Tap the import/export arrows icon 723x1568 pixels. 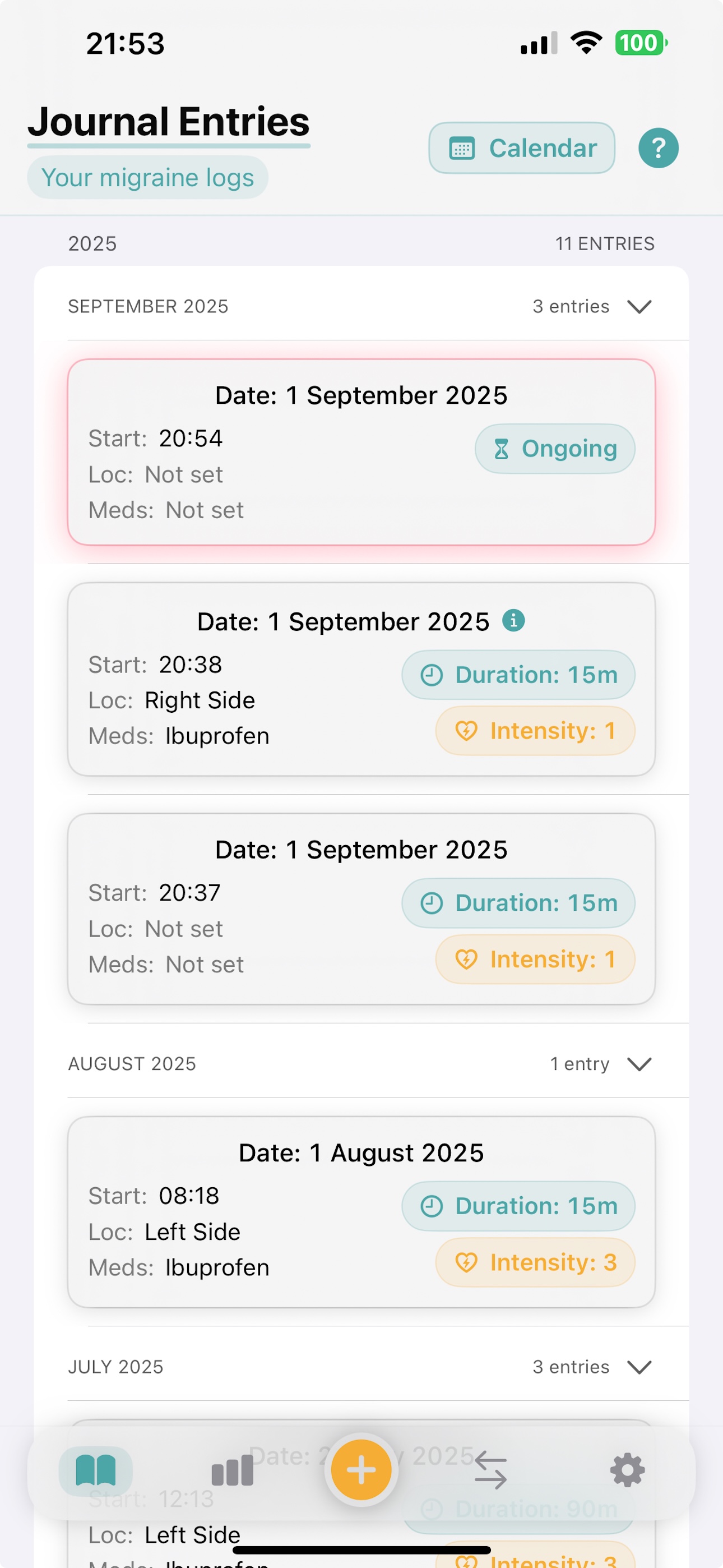490,1470
